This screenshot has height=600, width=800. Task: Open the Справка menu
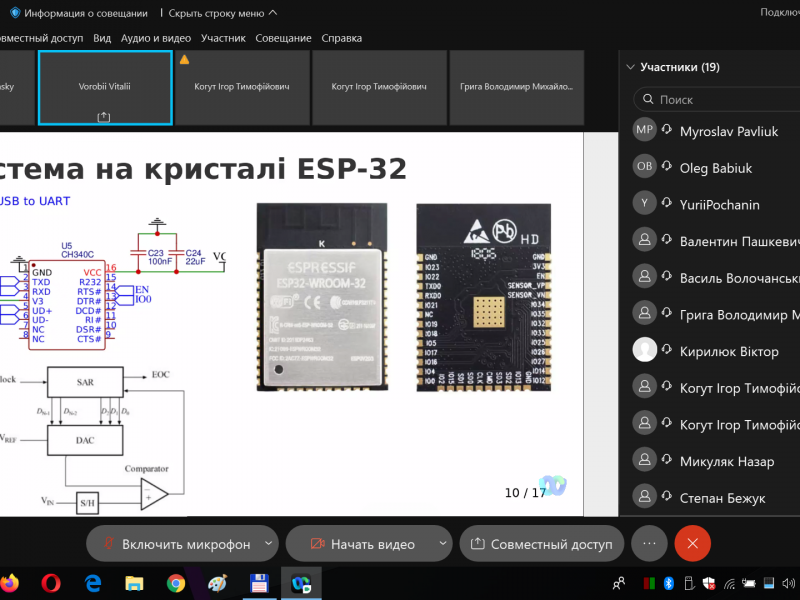click(x=342, y=38)
